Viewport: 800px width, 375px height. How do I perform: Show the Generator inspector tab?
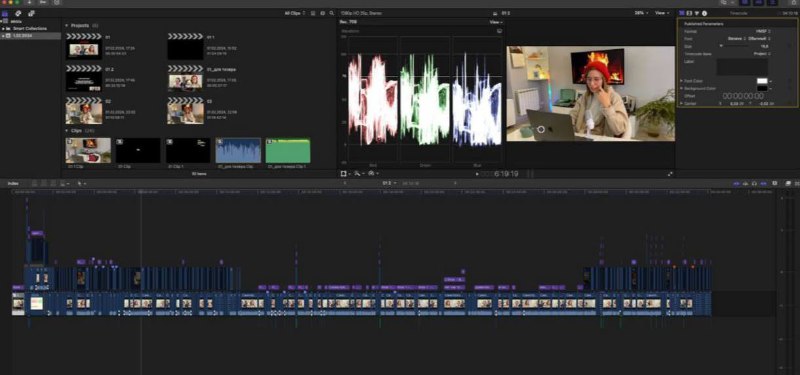tap(682, 13)
